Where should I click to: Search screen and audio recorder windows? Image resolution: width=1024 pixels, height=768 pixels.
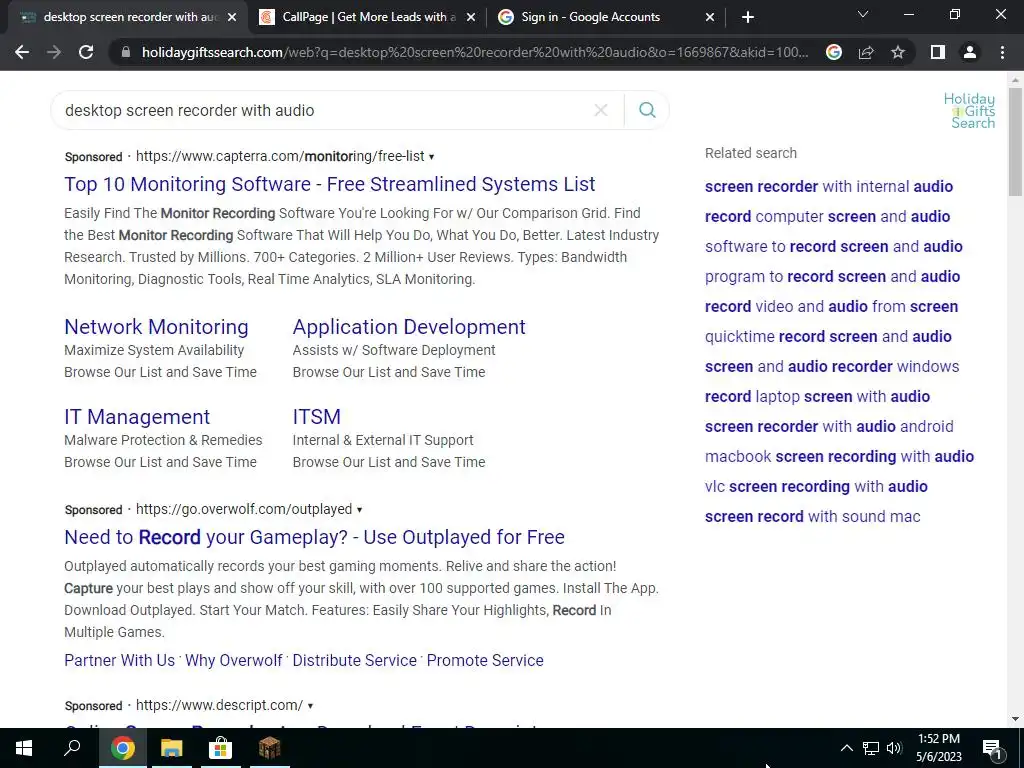point(832,366)
